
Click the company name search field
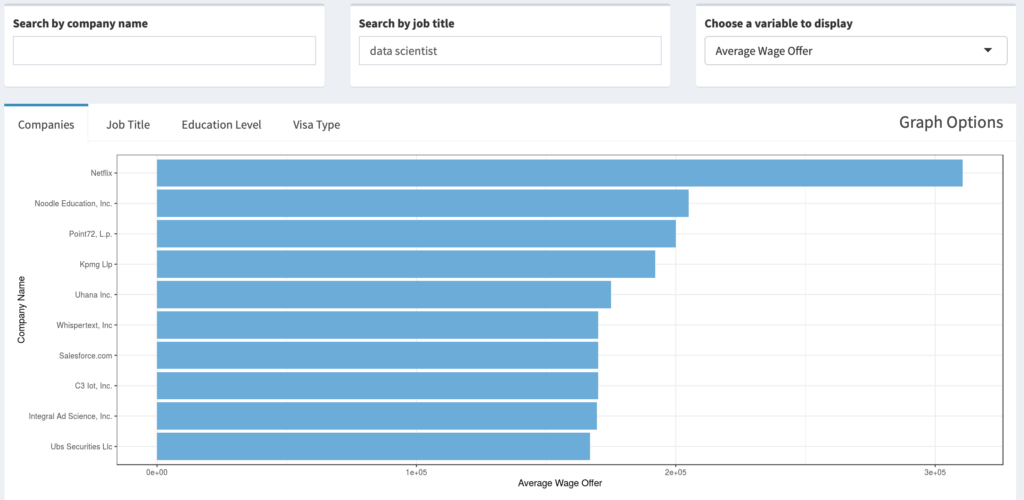(x=164, y=50)
